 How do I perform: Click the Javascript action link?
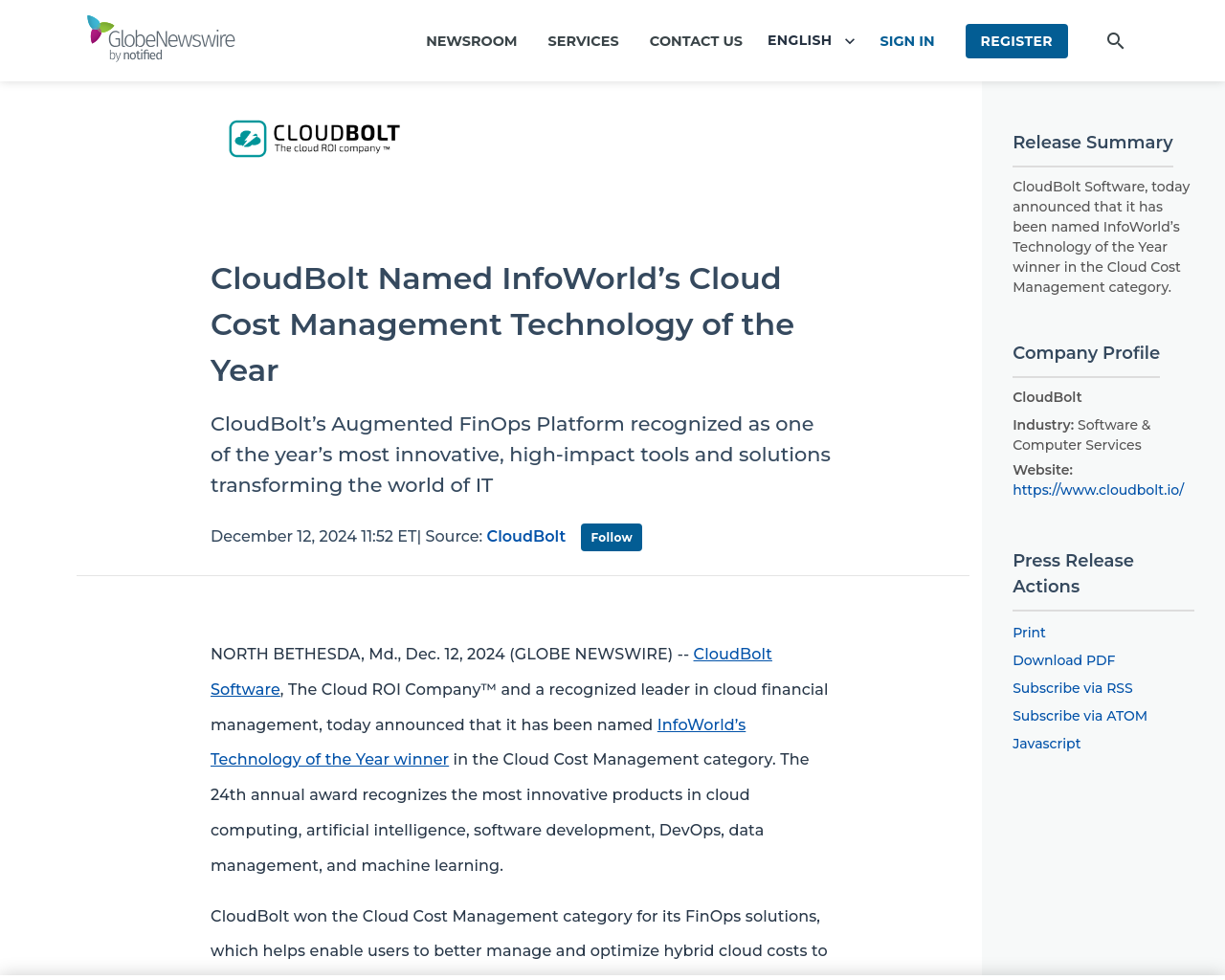click(1046, 744)
